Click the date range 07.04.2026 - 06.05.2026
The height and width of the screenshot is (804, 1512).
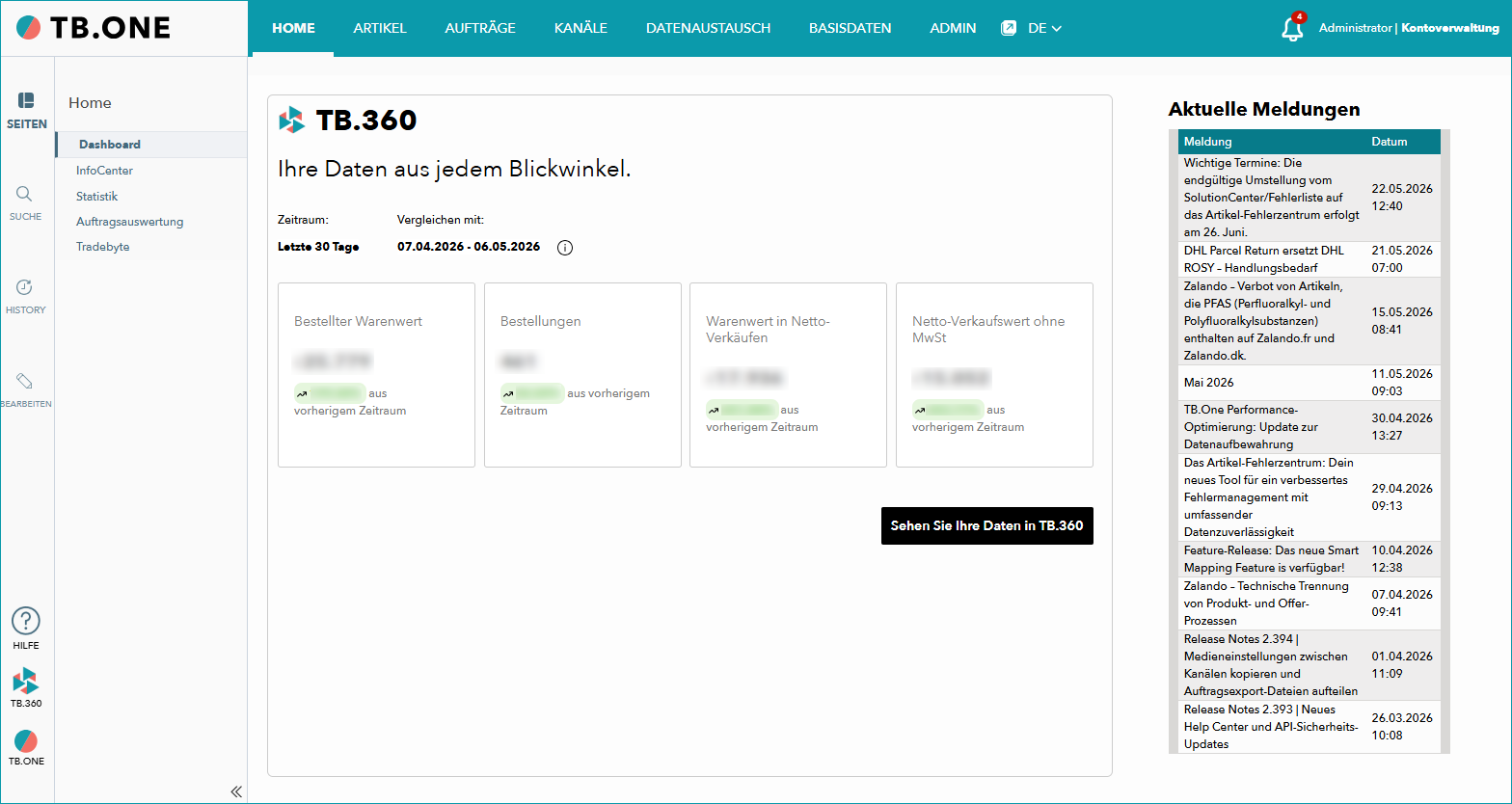pyautogui.click(x=469, y=247)
